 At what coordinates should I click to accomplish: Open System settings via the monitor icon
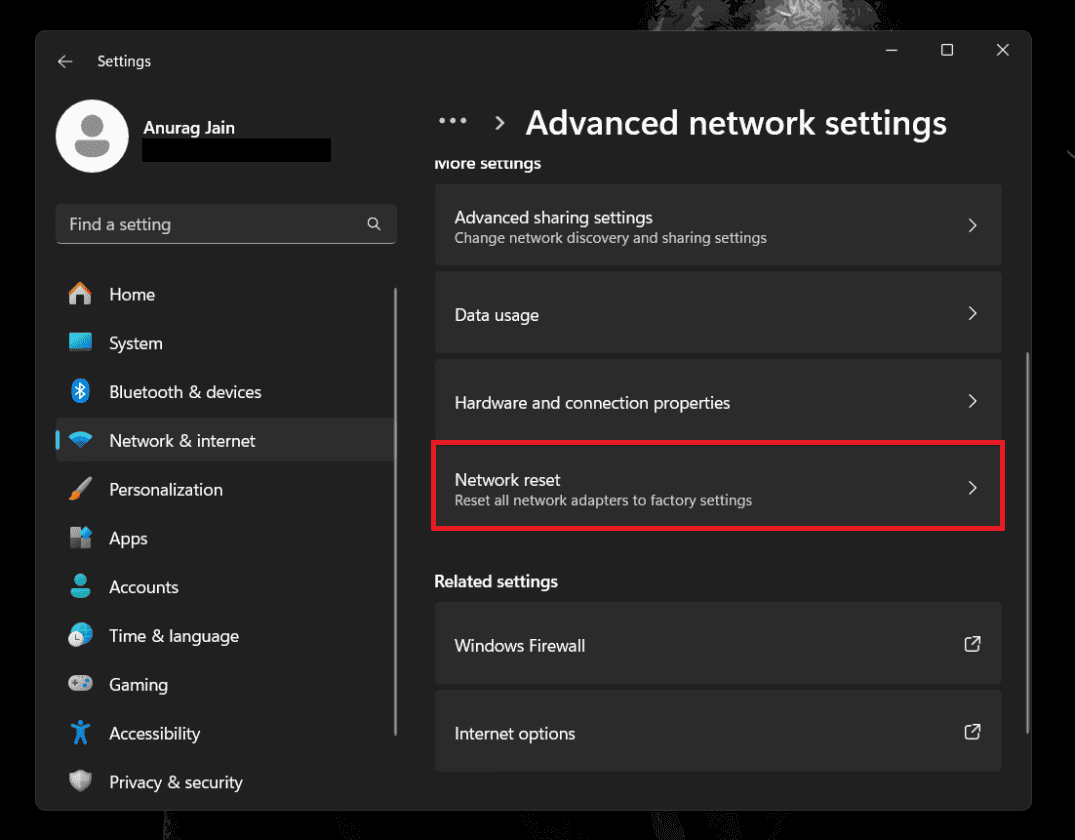79,343
